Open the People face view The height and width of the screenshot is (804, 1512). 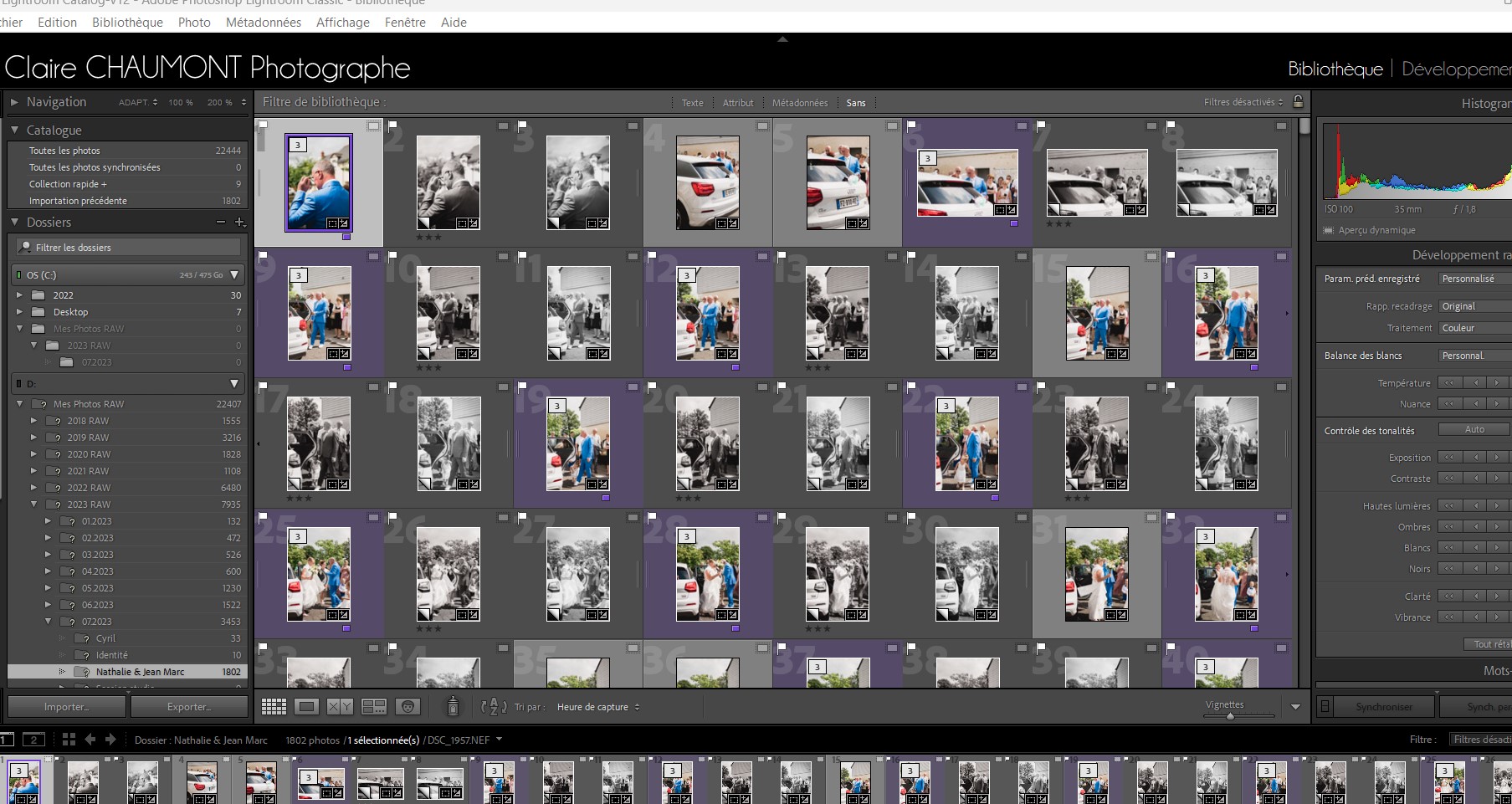pyautogui.click(x=407, y=707)
